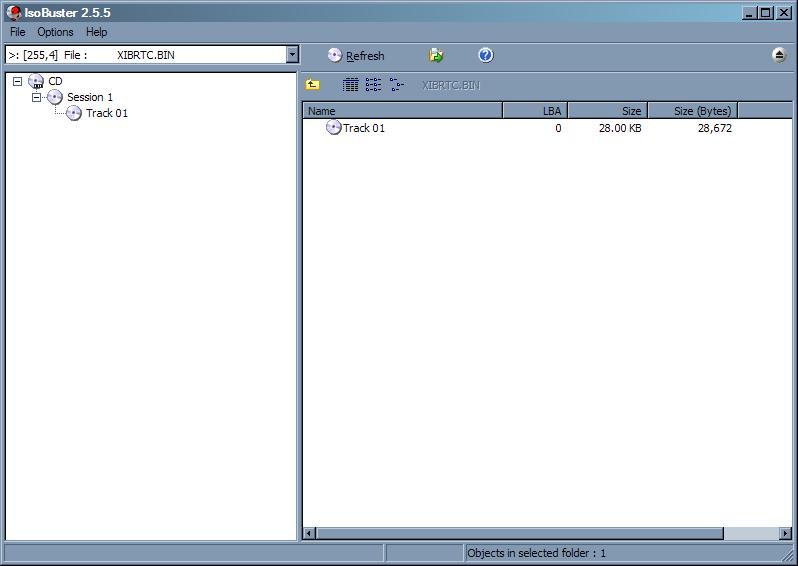Collapse the Session 1 tree node
Image resolution: width=798 pixels, height=566 pixels.
(36, 97)
